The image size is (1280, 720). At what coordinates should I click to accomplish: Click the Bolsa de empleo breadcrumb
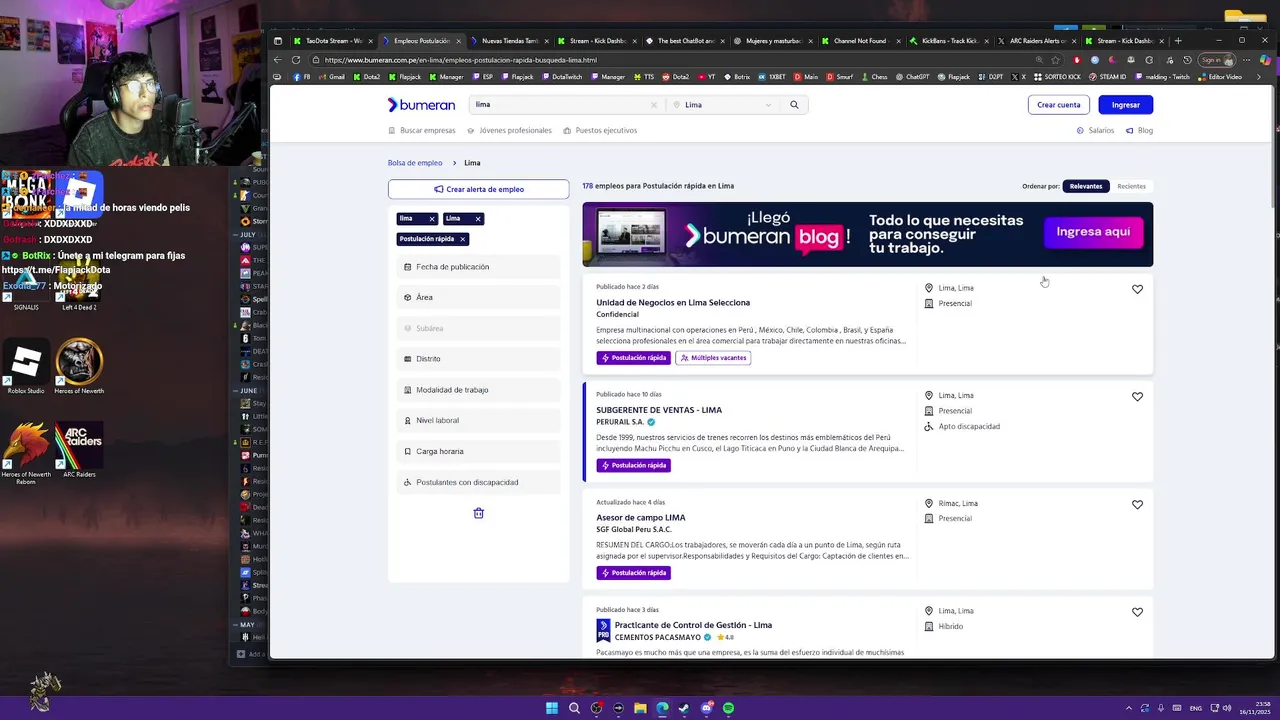[415, 162]
